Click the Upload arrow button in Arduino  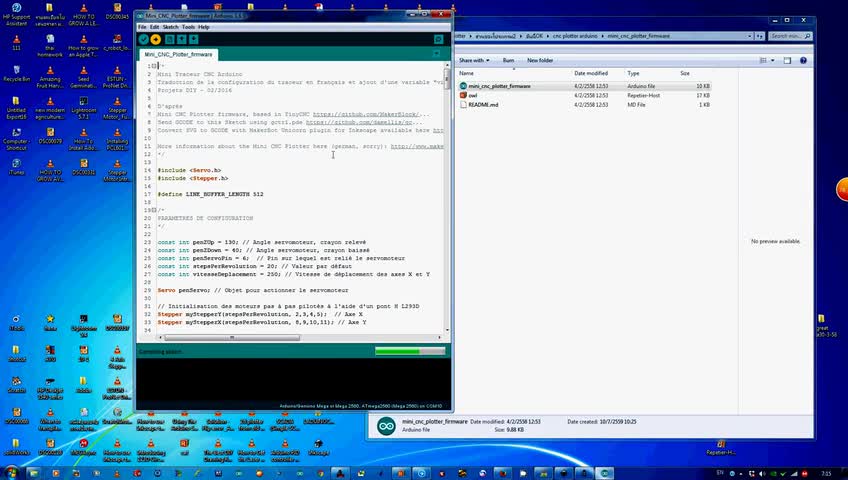pyautogui.click(x=156, y=39)
